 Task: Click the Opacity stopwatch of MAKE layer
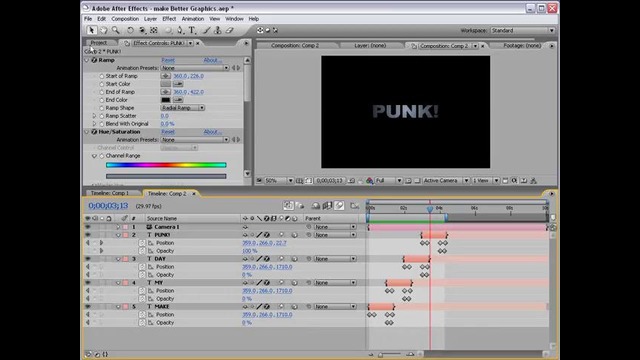(x=142, y=322)
